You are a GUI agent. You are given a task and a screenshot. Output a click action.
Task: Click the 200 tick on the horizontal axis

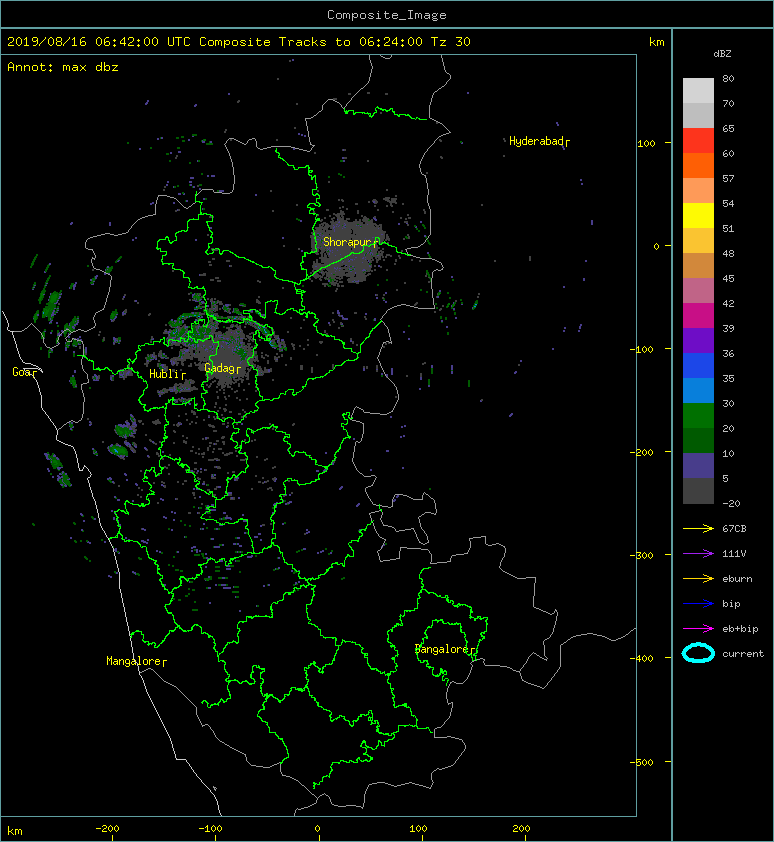click(x=521, y=829)
